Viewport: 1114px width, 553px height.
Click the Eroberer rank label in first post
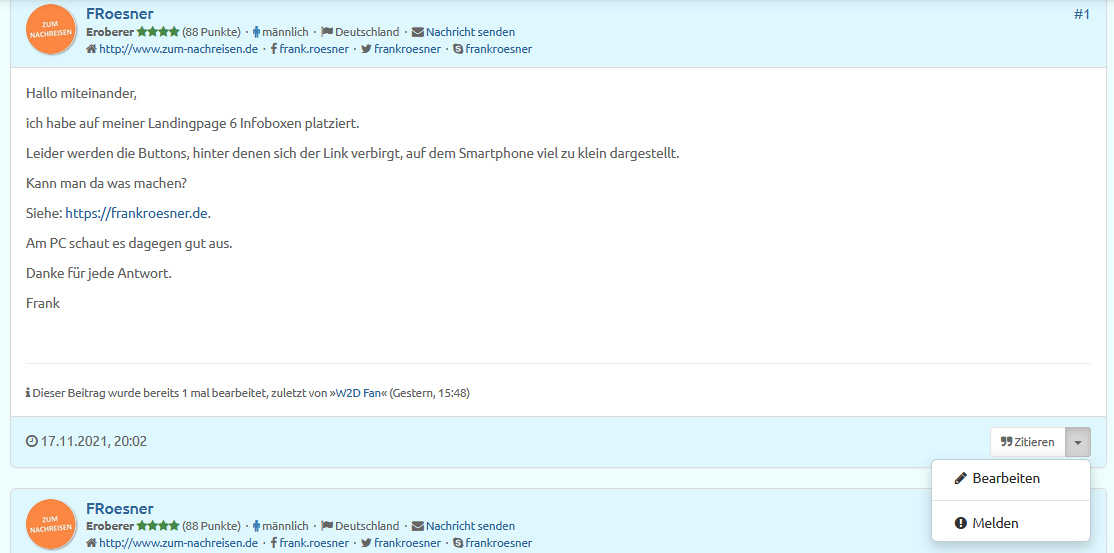click(110, 32)
